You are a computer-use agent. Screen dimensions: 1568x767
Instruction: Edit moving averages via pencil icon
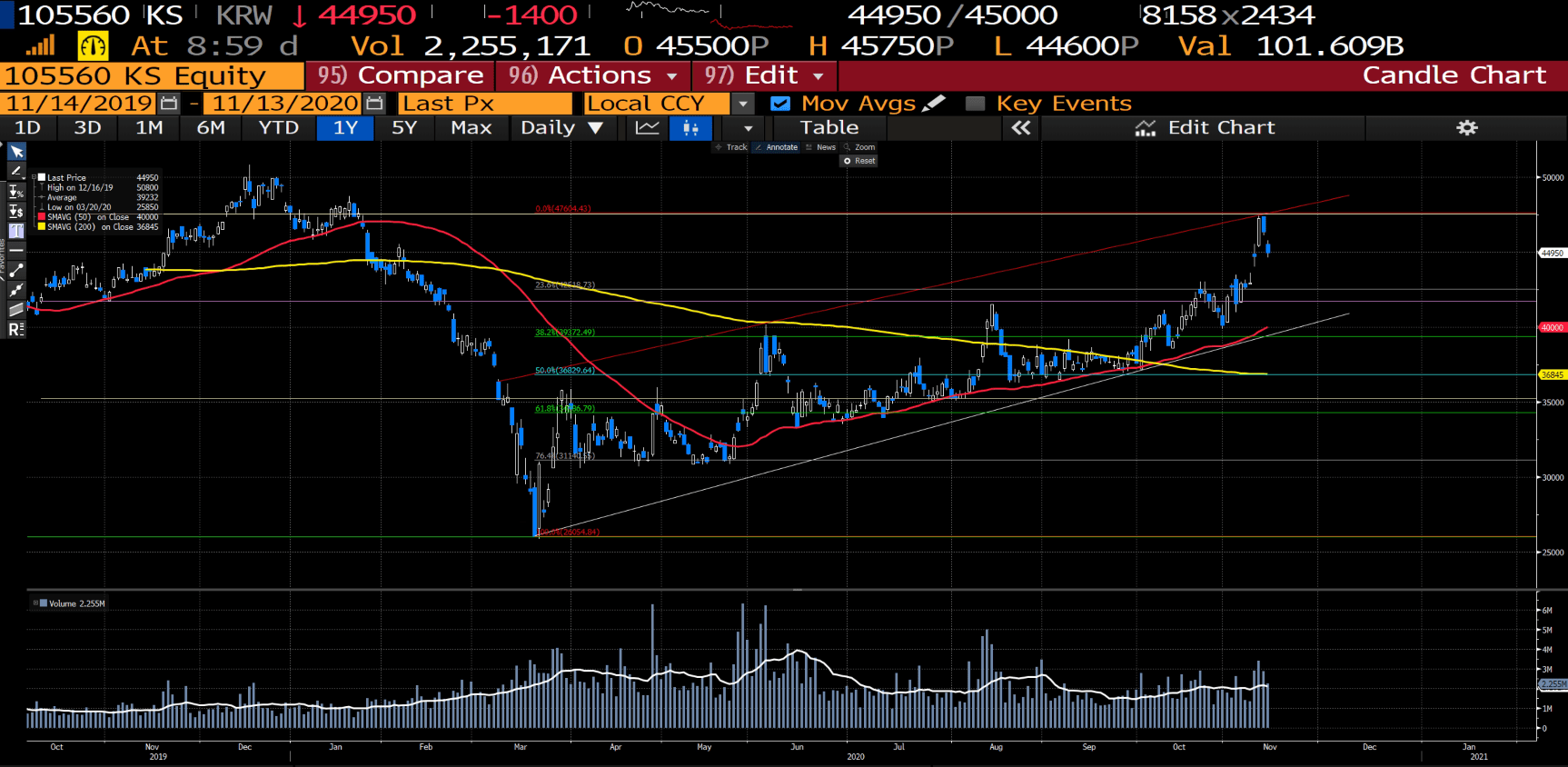click(934, 104)
